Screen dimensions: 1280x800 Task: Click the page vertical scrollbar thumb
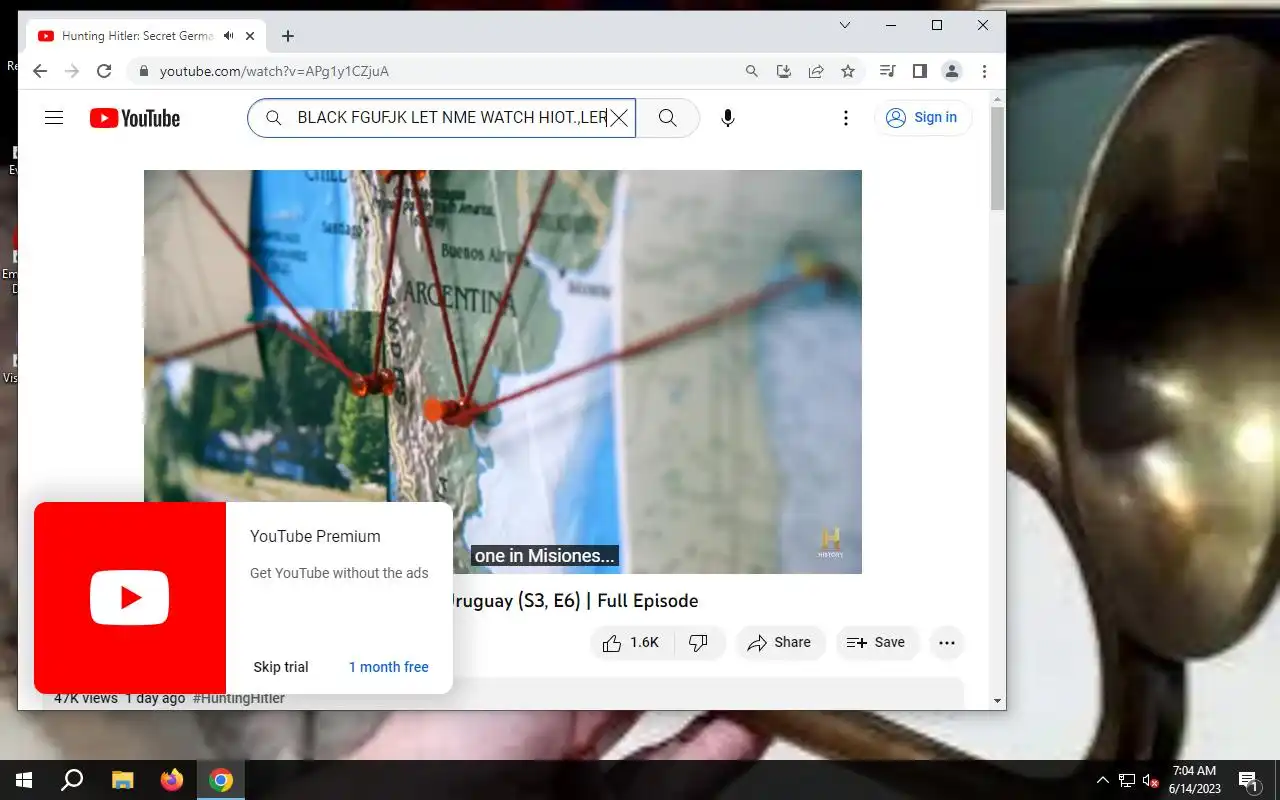997,158
